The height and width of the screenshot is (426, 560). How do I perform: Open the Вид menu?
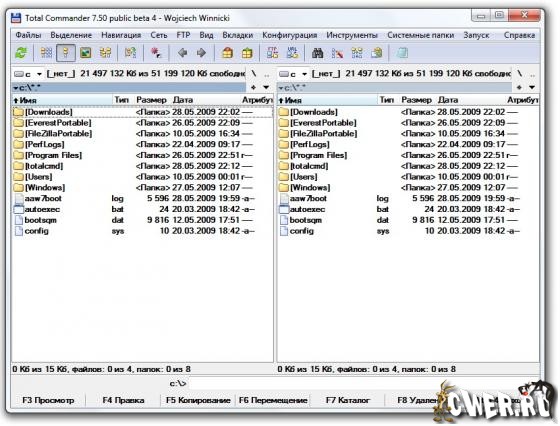pos(206,35)
